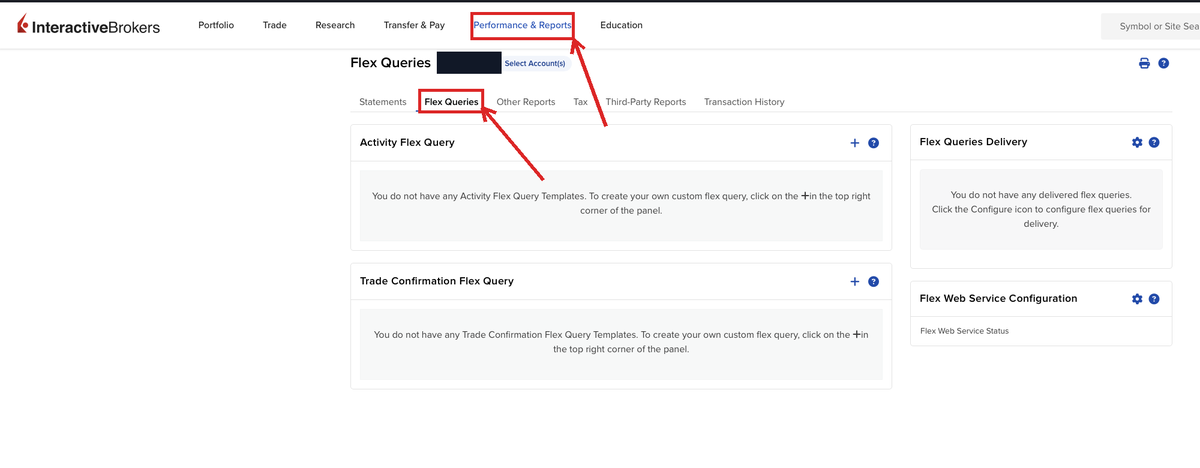Open help icon beside the print icon
Viewport: 1200px width, 468px height.
click(x=1164, y=63)
